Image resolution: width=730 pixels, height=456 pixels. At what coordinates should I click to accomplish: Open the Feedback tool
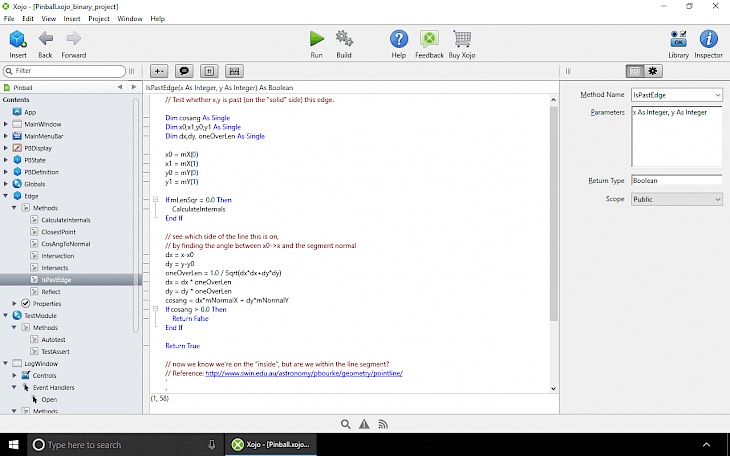pos(429,44)
